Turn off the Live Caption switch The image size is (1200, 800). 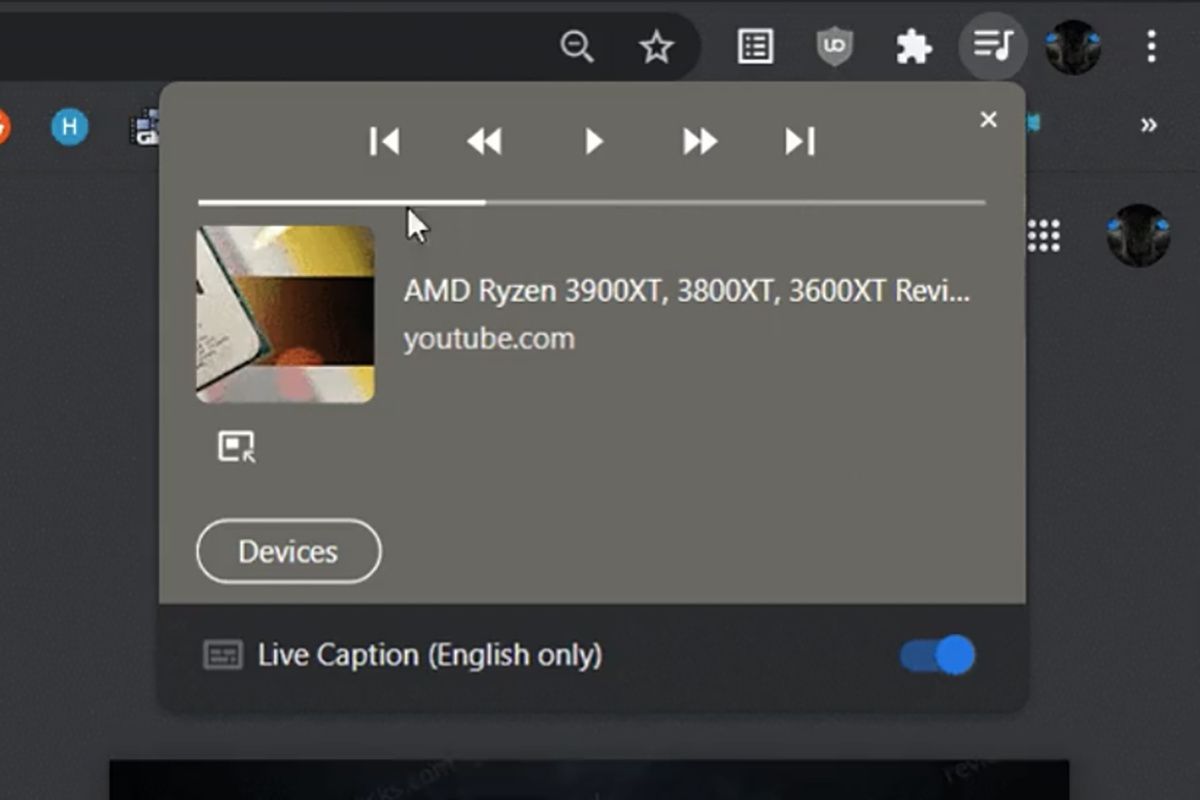[937, 656]
